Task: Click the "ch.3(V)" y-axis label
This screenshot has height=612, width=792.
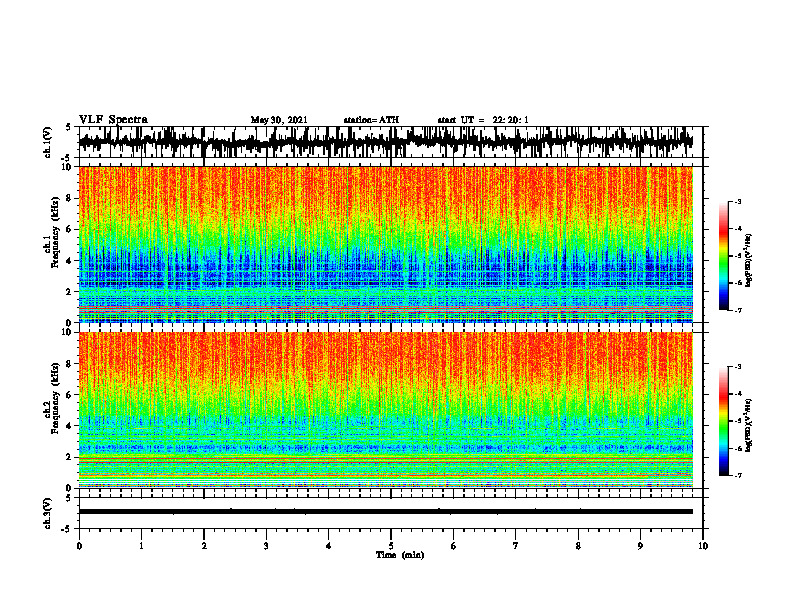Action: click(48, 514)
